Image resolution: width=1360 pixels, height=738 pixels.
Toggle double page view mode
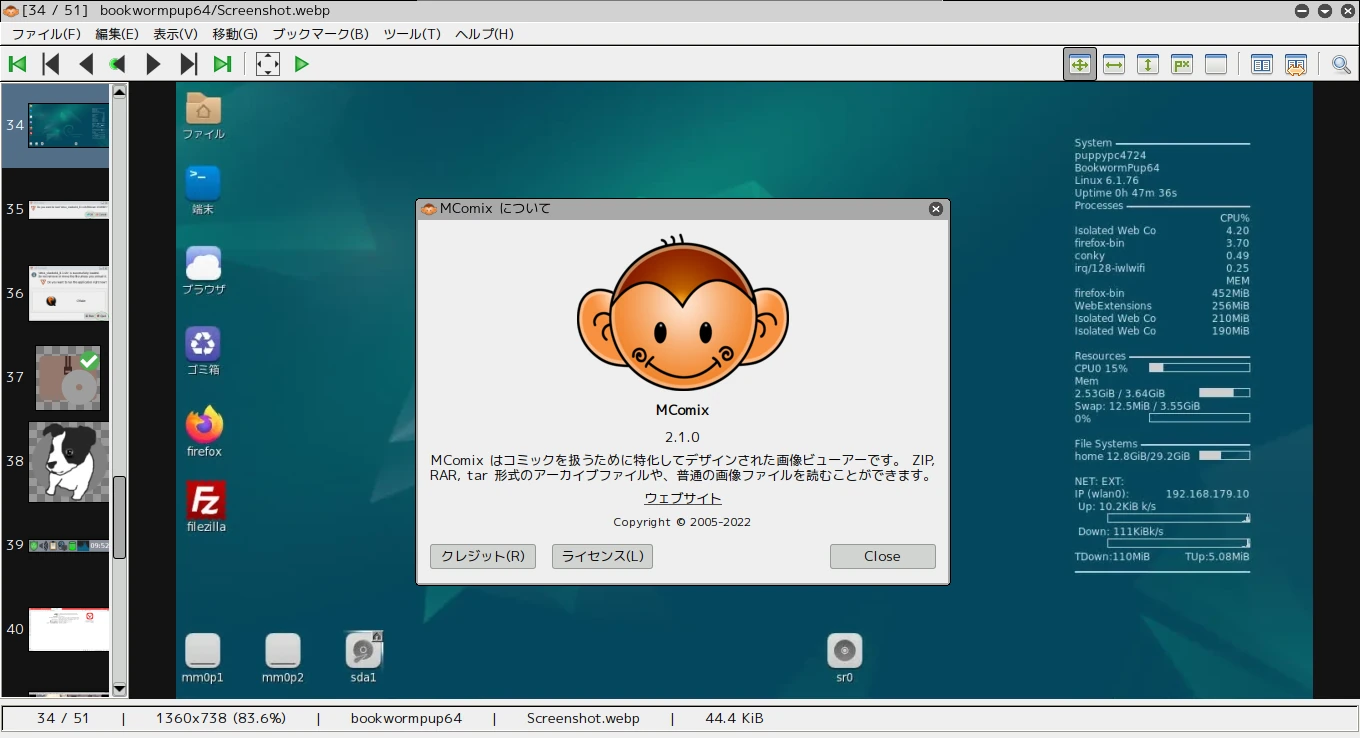(1262, 64)
